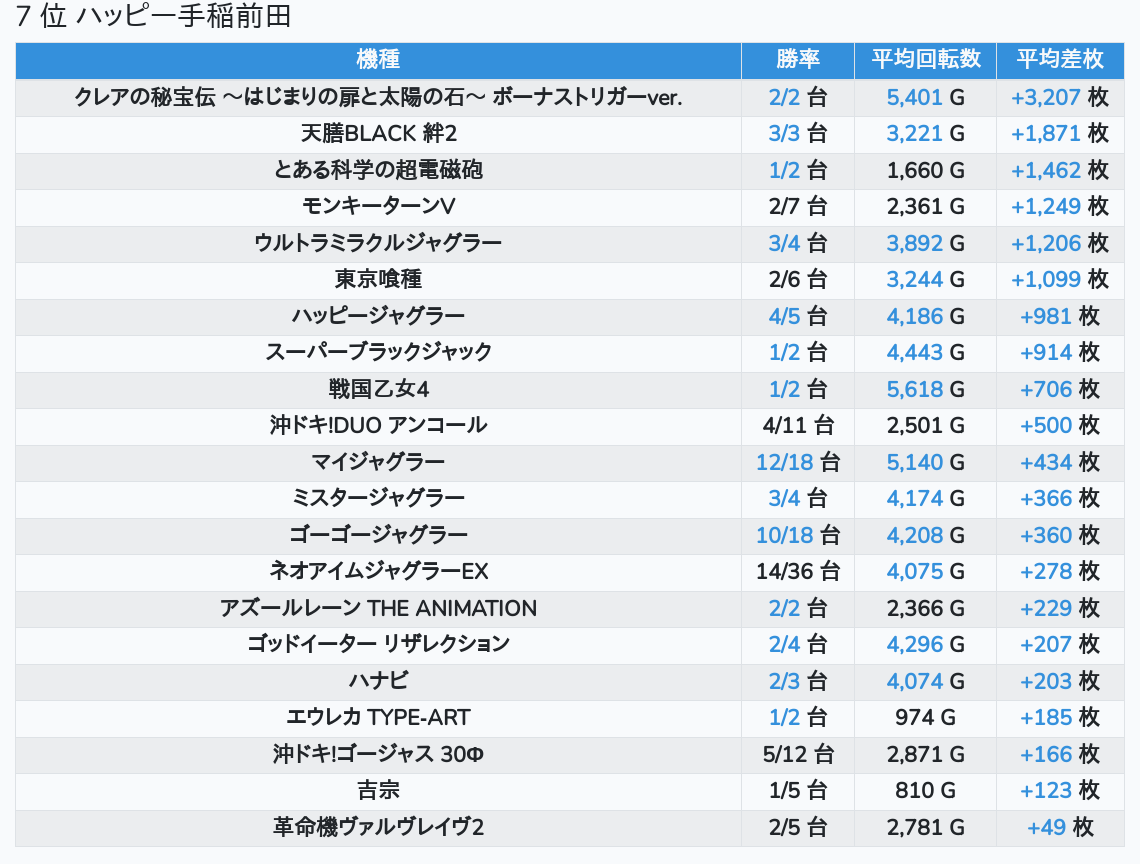Click the 平均回転数 column header

(x=925, y=60)
